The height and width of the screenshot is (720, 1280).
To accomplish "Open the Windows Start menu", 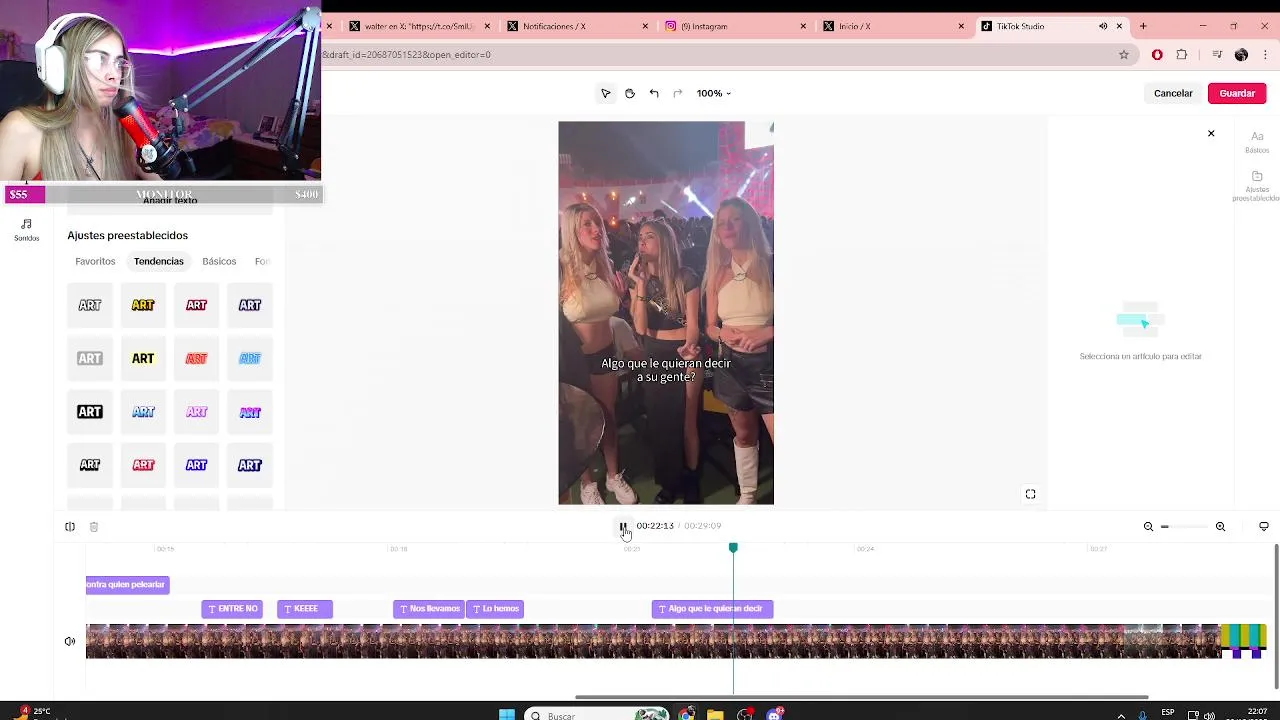I will pos(507,714).
